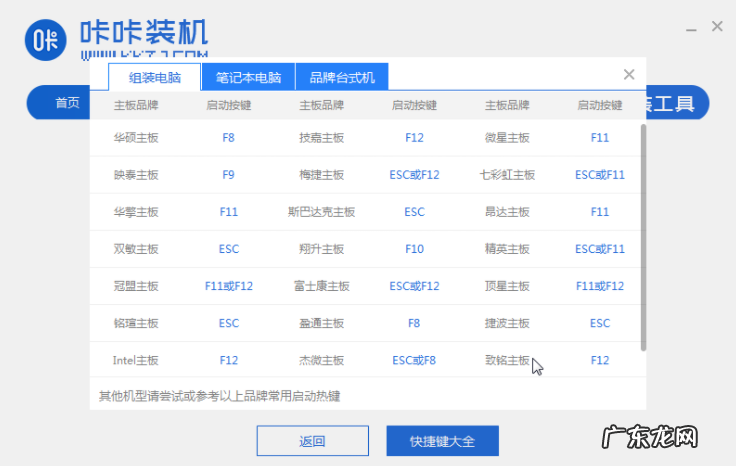Viewport: 736px width, 466px height.
Task: Select the 斯巴达克主板 cell
Action: 322,212
